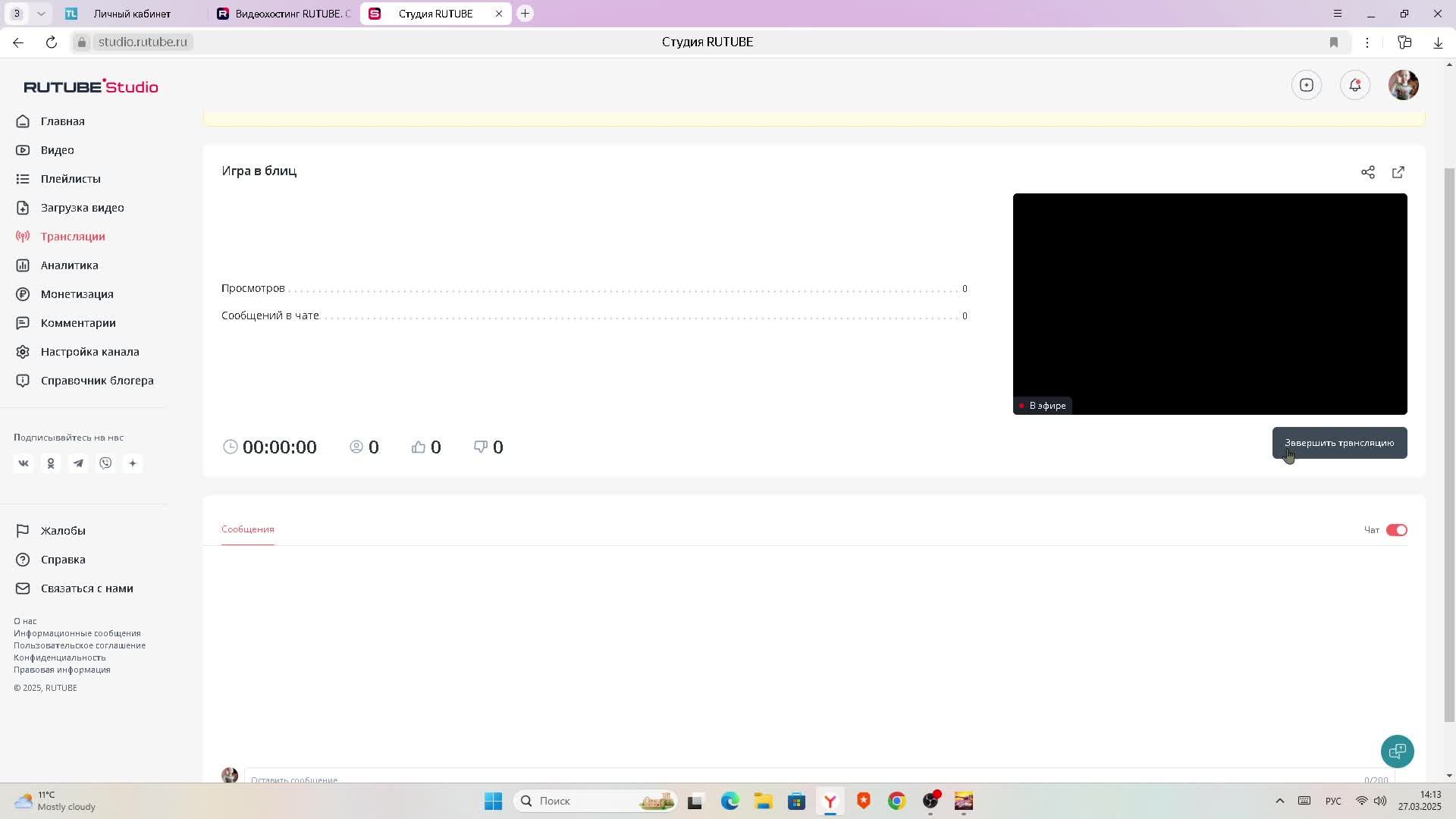Open the support chat bubble button

(x=1397, y=752)
